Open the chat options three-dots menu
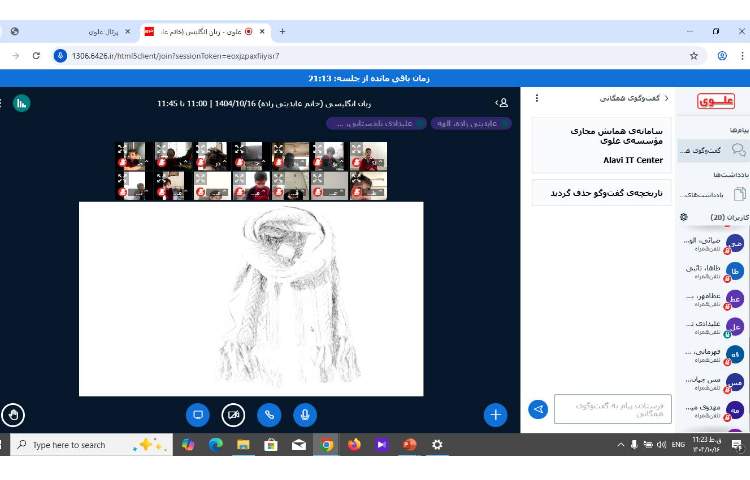This screenshot has width=750, height=480. (x=537, y=98)
